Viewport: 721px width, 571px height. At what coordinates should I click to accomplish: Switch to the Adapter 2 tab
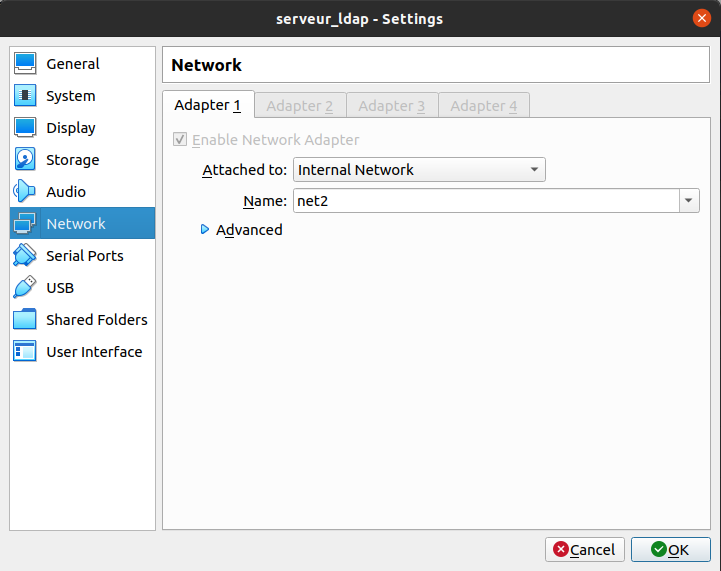pos(300,106)
